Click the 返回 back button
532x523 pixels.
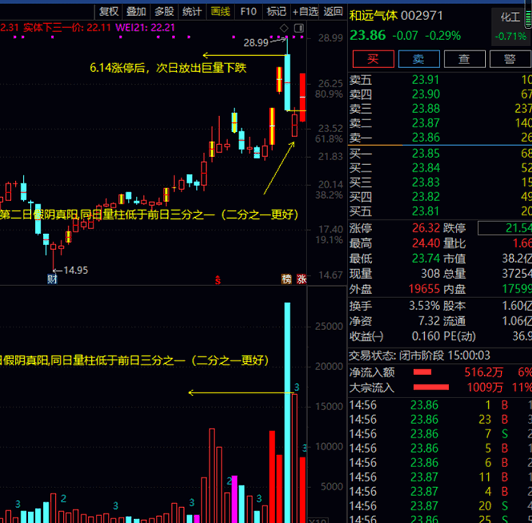point(333,12)
